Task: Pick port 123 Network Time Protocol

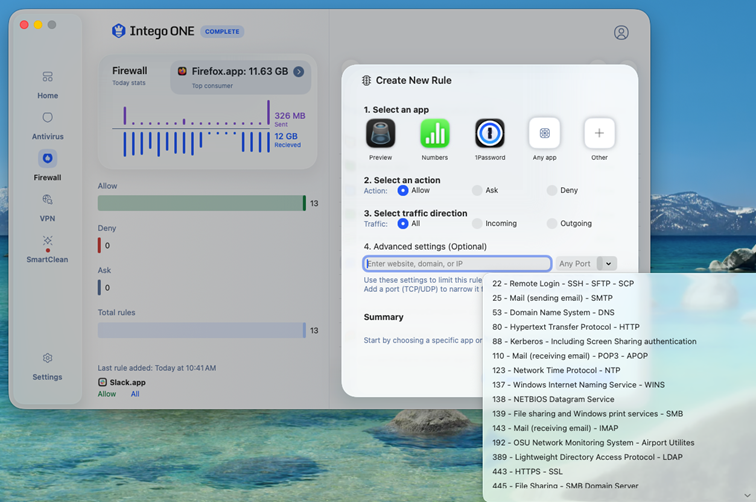Action: point(556,370)
